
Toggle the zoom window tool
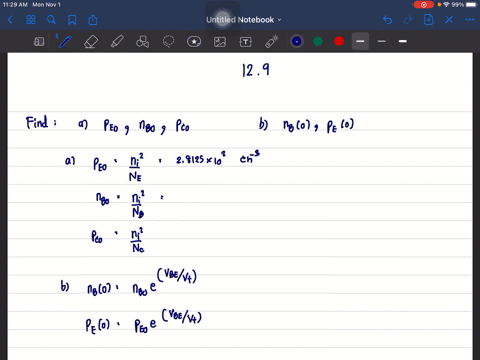[39, 42]
